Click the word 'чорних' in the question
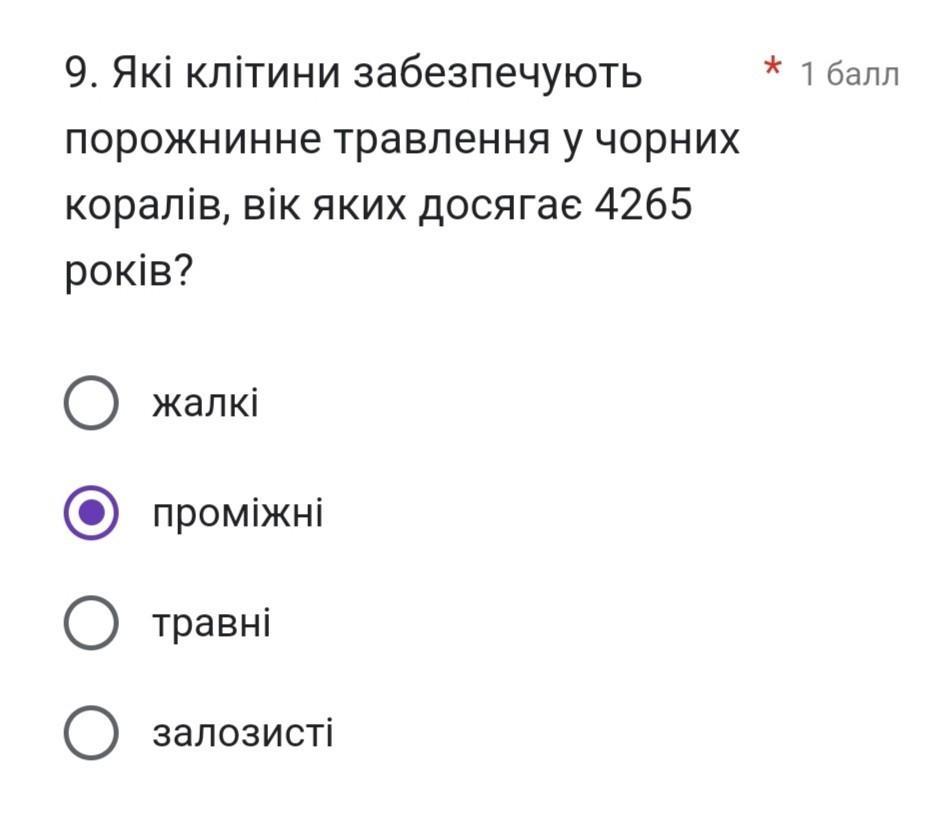This screenshot has height=817, width=945. pos(667,142)
